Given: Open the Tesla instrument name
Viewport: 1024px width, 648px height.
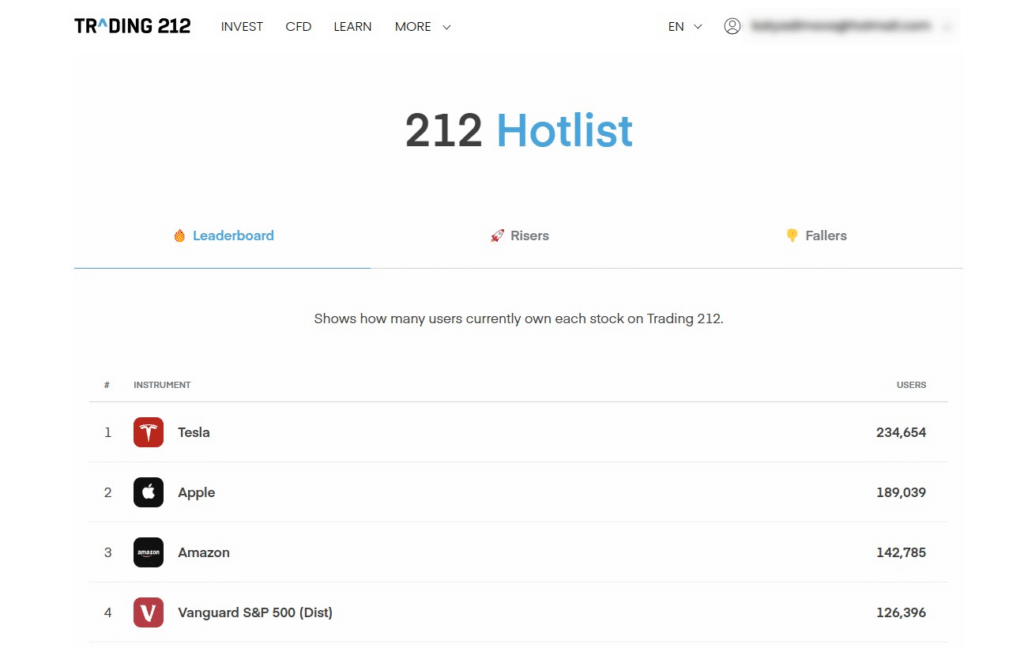Looking at the screenshot, I should click(x=194, y=432).
